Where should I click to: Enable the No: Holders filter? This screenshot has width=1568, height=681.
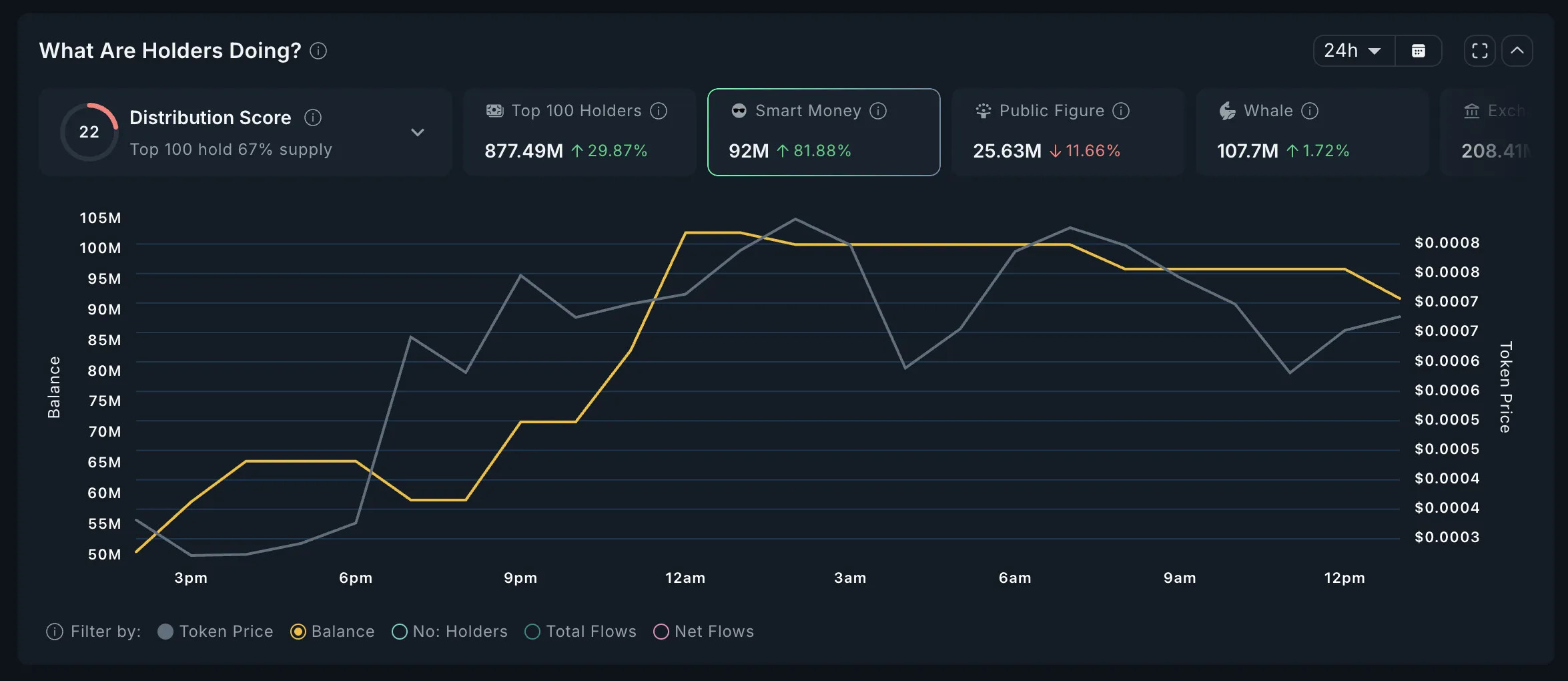[x=399, y=631]
